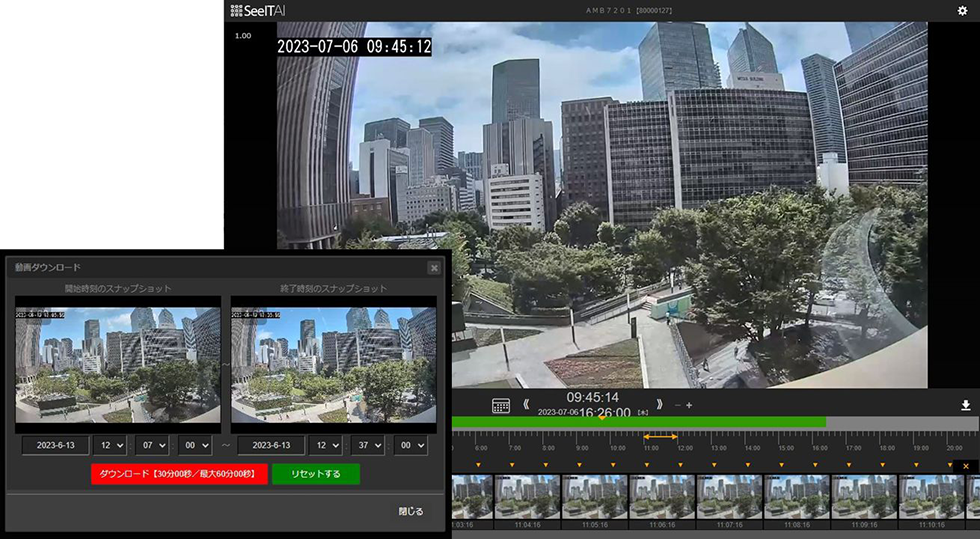Image resolution: width=980 pixels, height=539 pixels.
Task: Close the download dialog via X icon
Action: [x=433, y=268]
